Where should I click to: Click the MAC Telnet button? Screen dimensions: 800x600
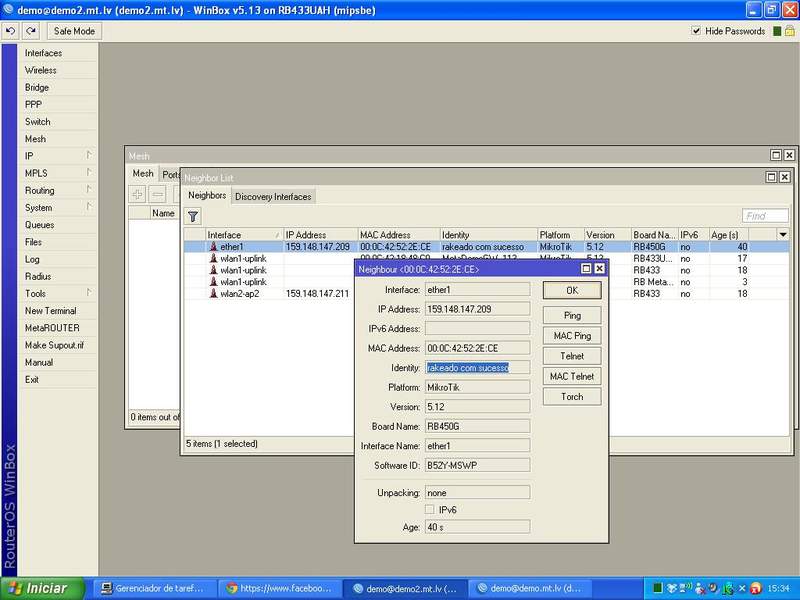[x=572, y=376]
